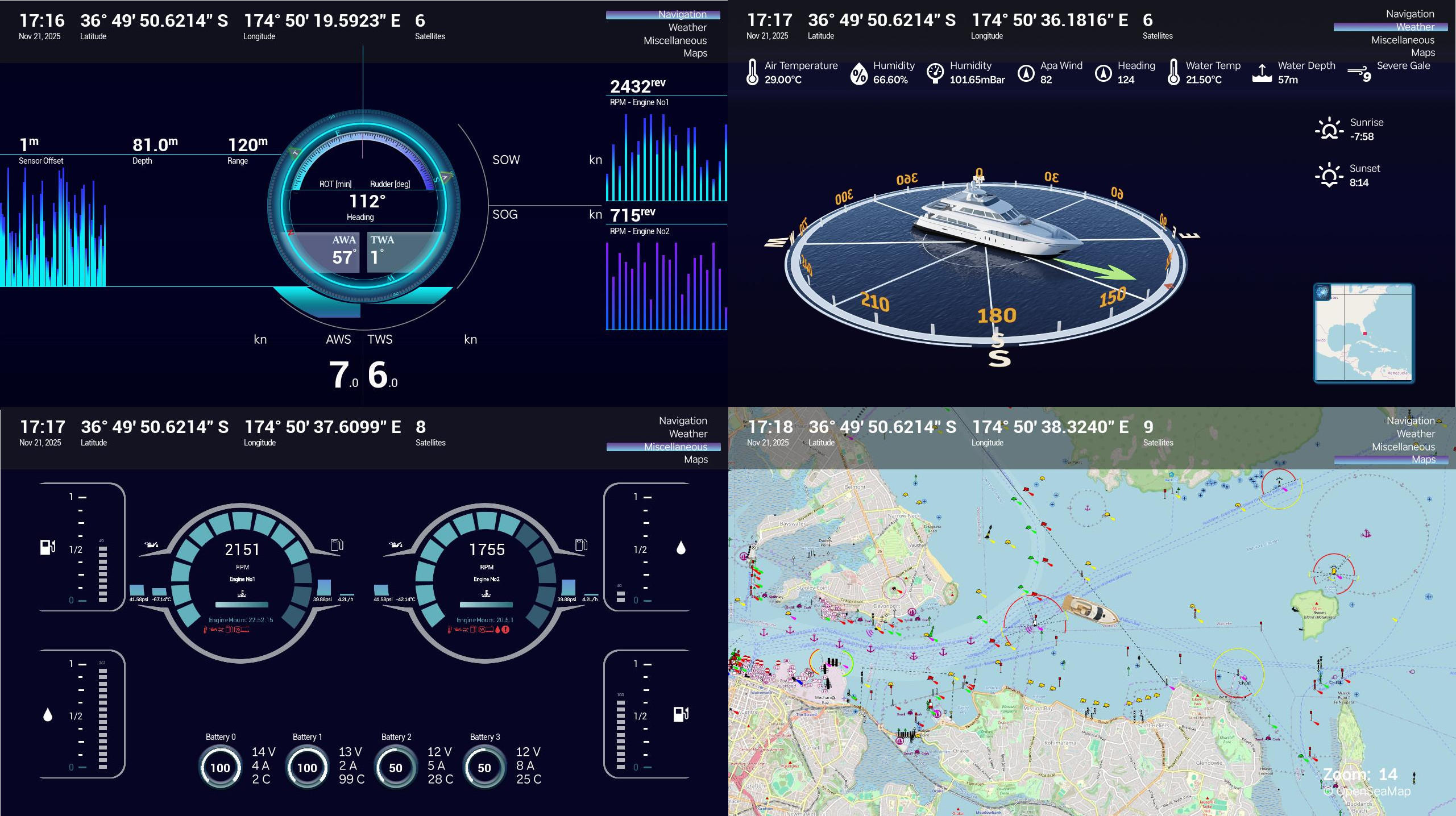Toggle the red critical alert lamp under Engine No2
Viewport: 1456px width, 816px height.
coord(506,630)
